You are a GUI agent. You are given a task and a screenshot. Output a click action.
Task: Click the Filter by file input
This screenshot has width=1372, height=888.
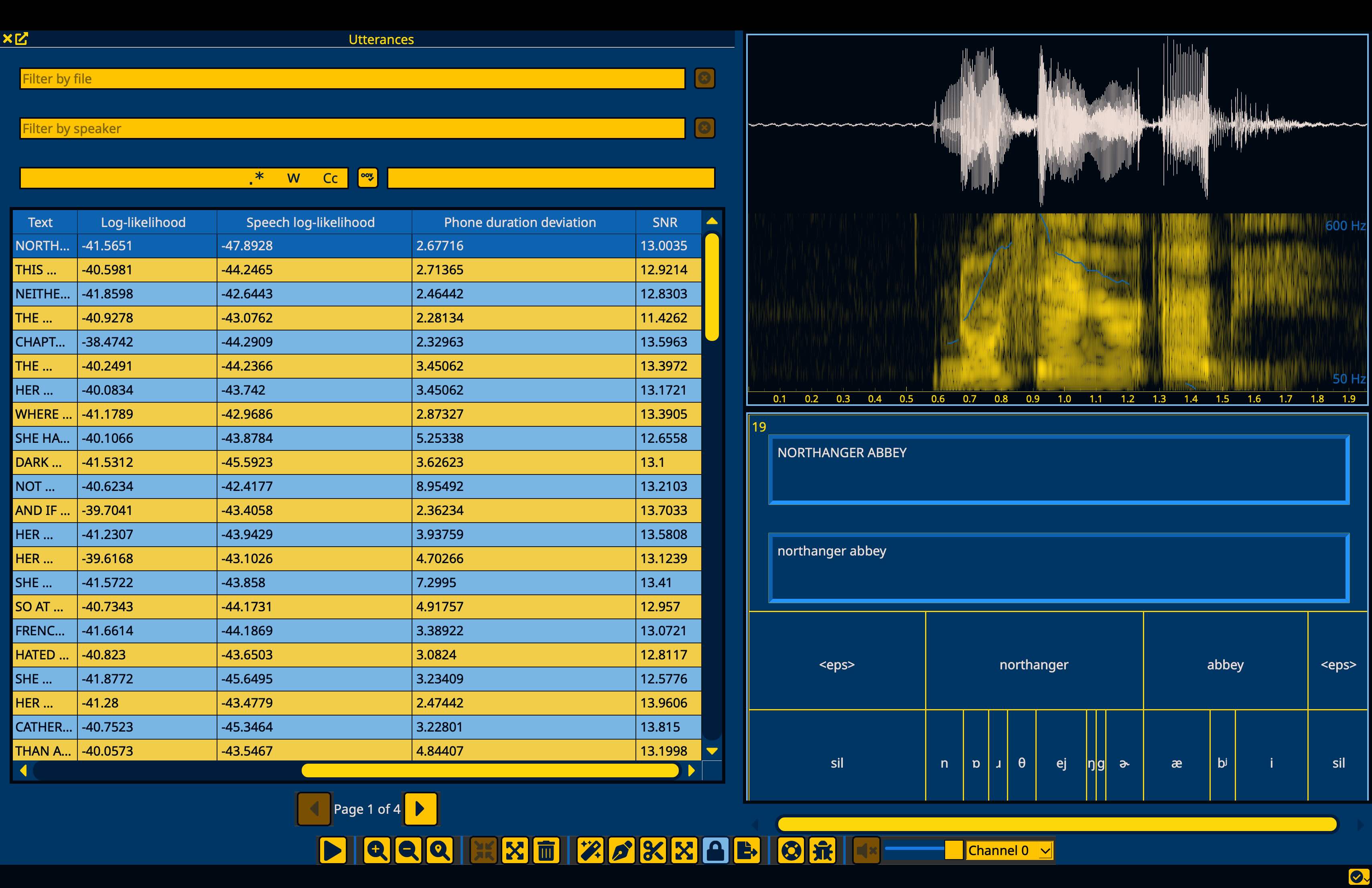pyautogui.click(x=352, y=79)
